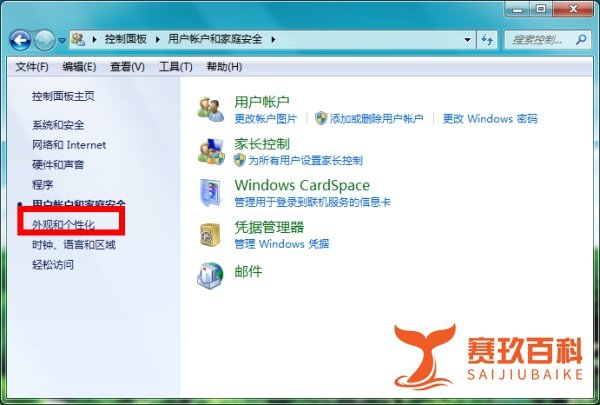Open the address bar history dropdown
The width and height of the screenshot is (600, 405).
point(467,39)
